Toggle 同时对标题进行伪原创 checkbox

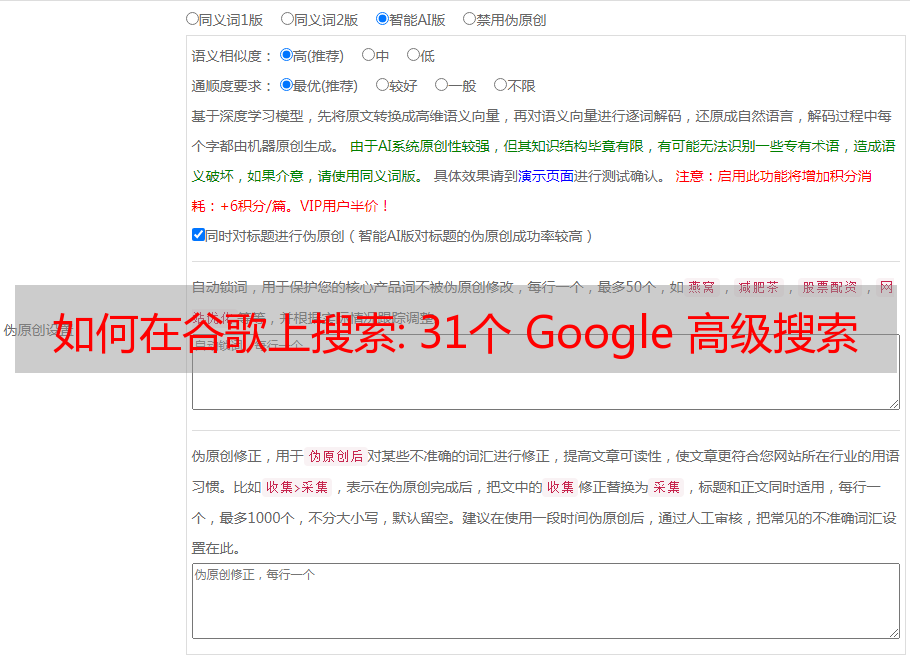click(198, 235)
